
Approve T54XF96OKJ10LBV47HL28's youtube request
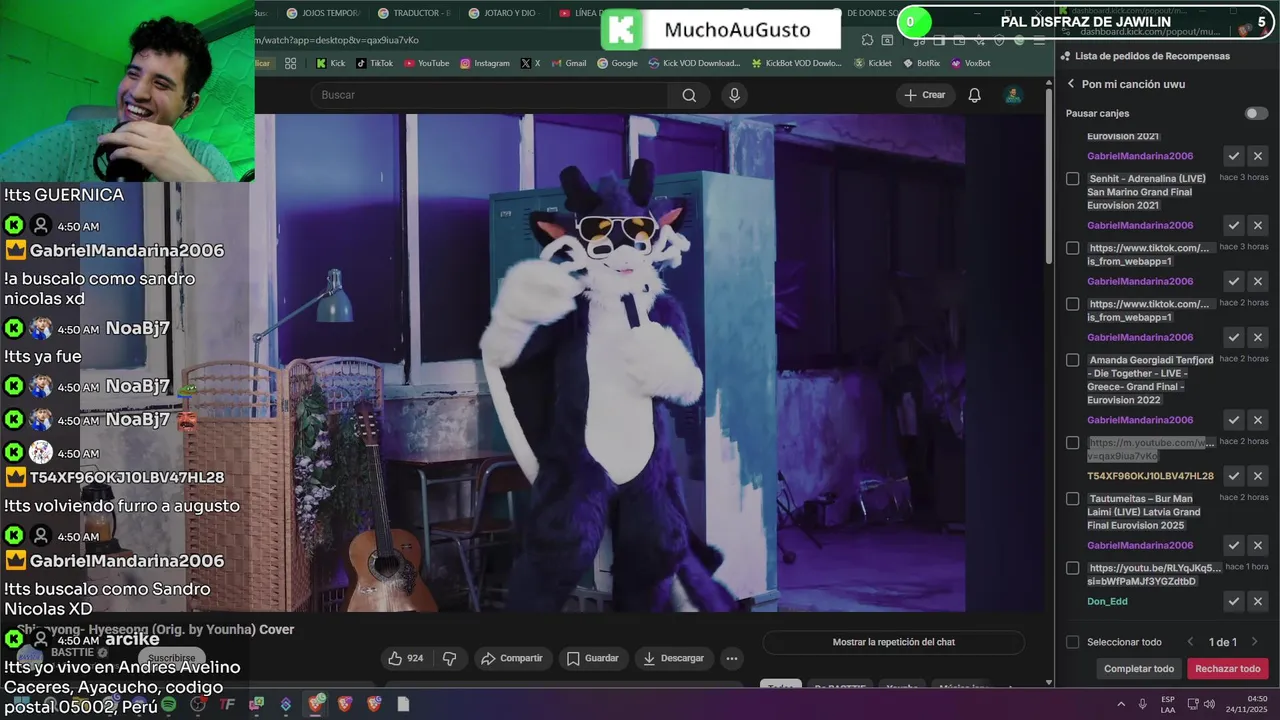1234,477
